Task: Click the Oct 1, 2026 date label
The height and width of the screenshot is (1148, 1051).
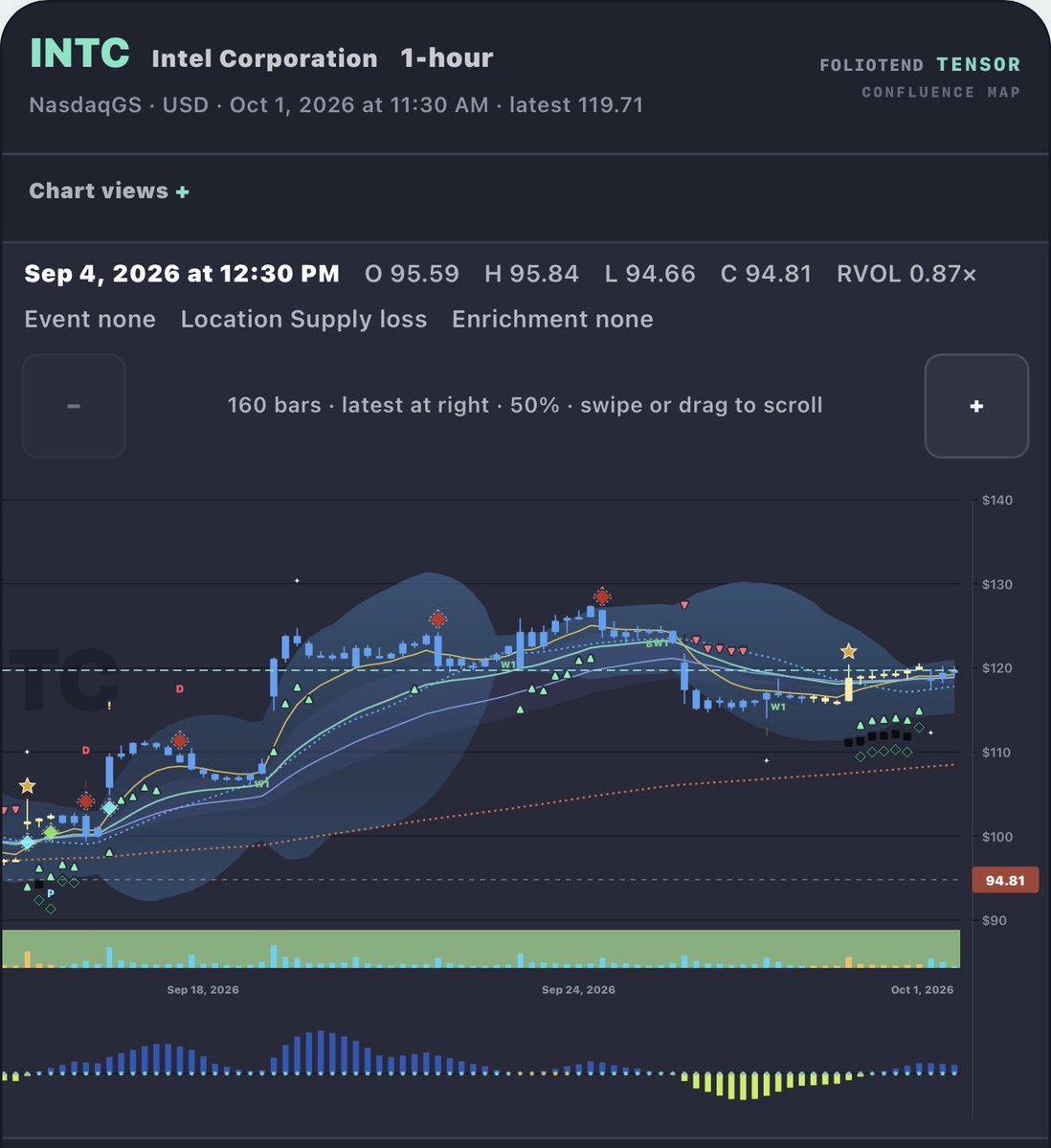Action: coord(922,989)
